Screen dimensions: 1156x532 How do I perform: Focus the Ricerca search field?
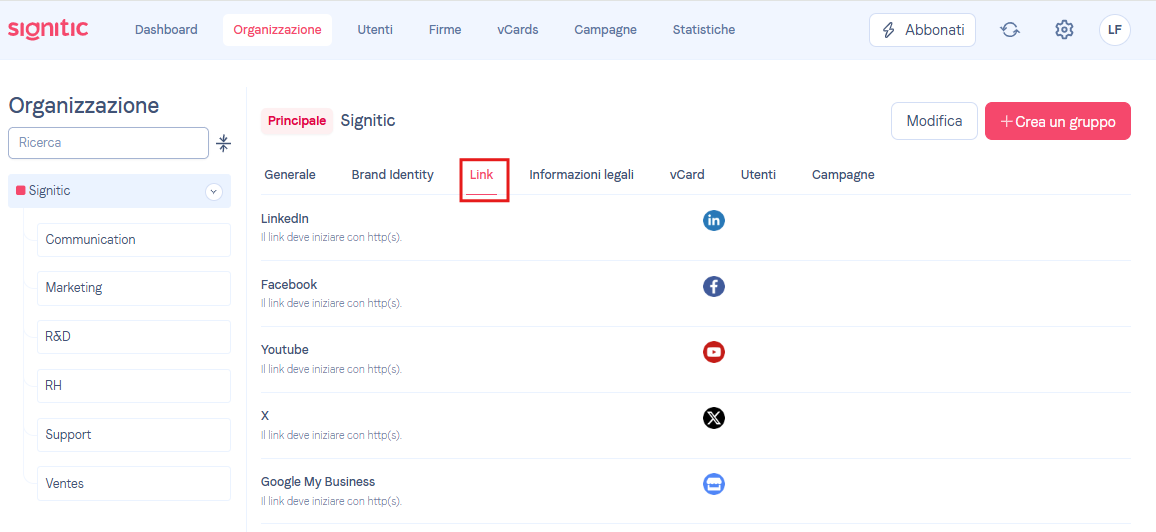click(x=108, y=143)
